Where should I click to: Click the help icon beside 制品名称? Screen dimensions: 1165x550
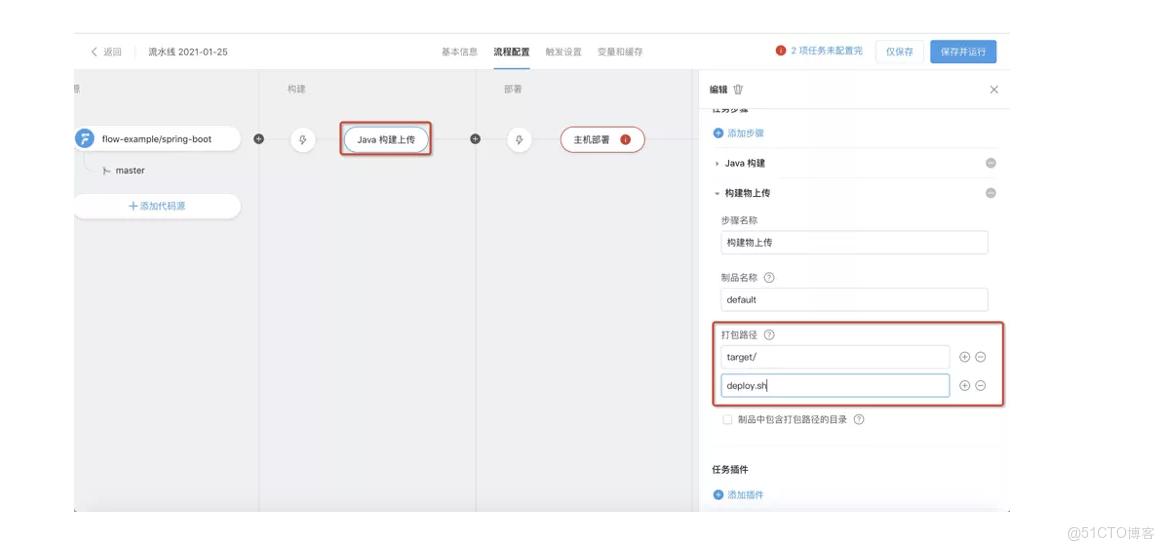pyautogui.click(x=769, y=277)
